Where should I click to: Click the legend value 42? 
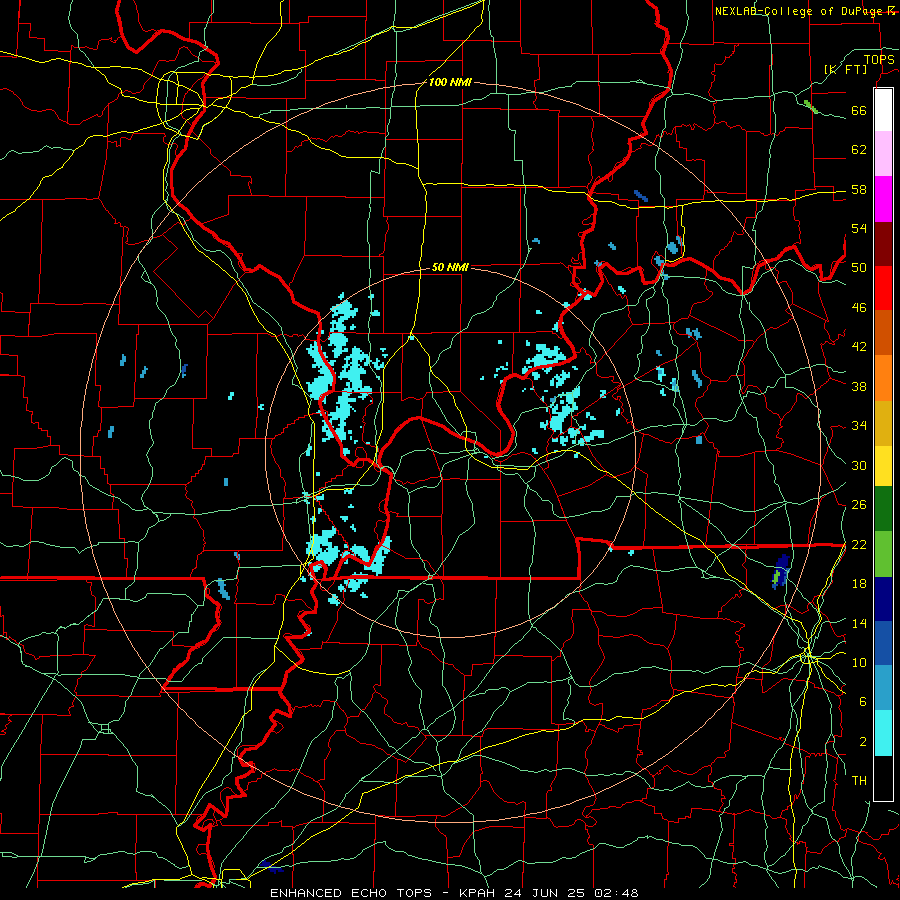pyautogui.click(x=859, y=347)
